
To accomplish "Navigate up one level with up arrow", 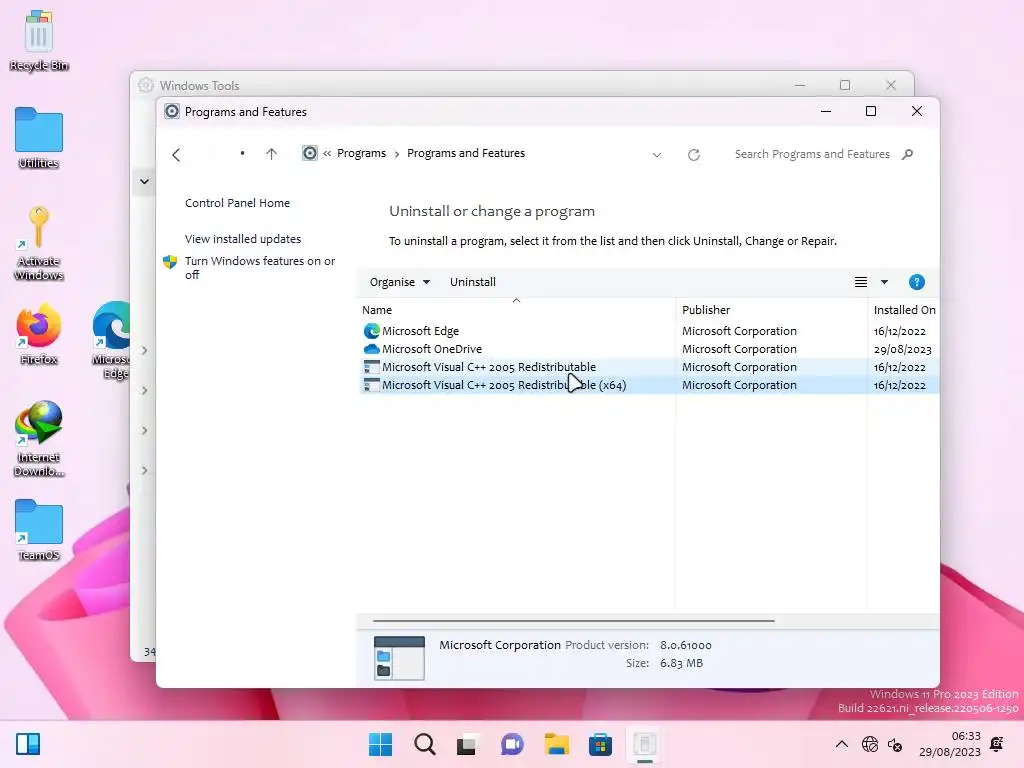I will [271, 154].
